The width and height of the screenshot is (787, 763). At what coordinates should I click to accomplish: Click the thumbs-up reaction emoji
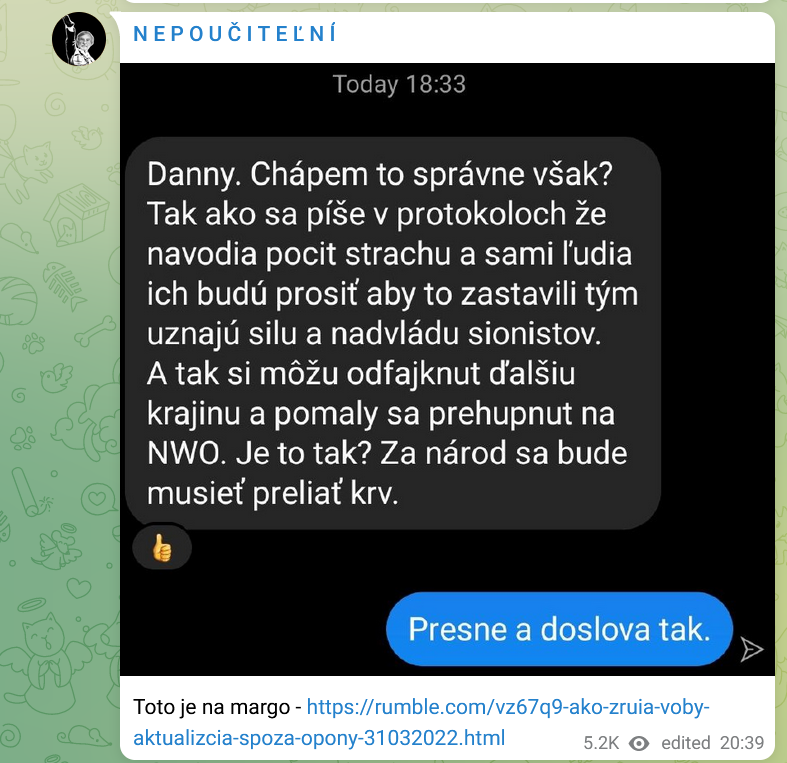click(162, 547)
